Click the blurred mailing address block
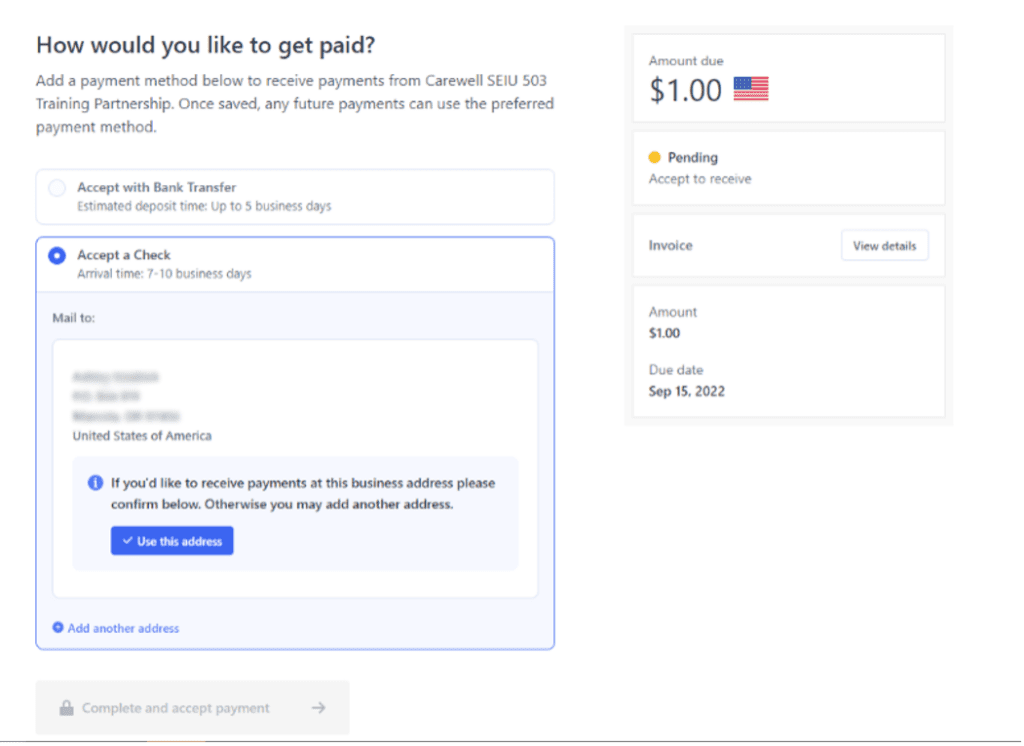The image size is (1024, 746). 126,396
